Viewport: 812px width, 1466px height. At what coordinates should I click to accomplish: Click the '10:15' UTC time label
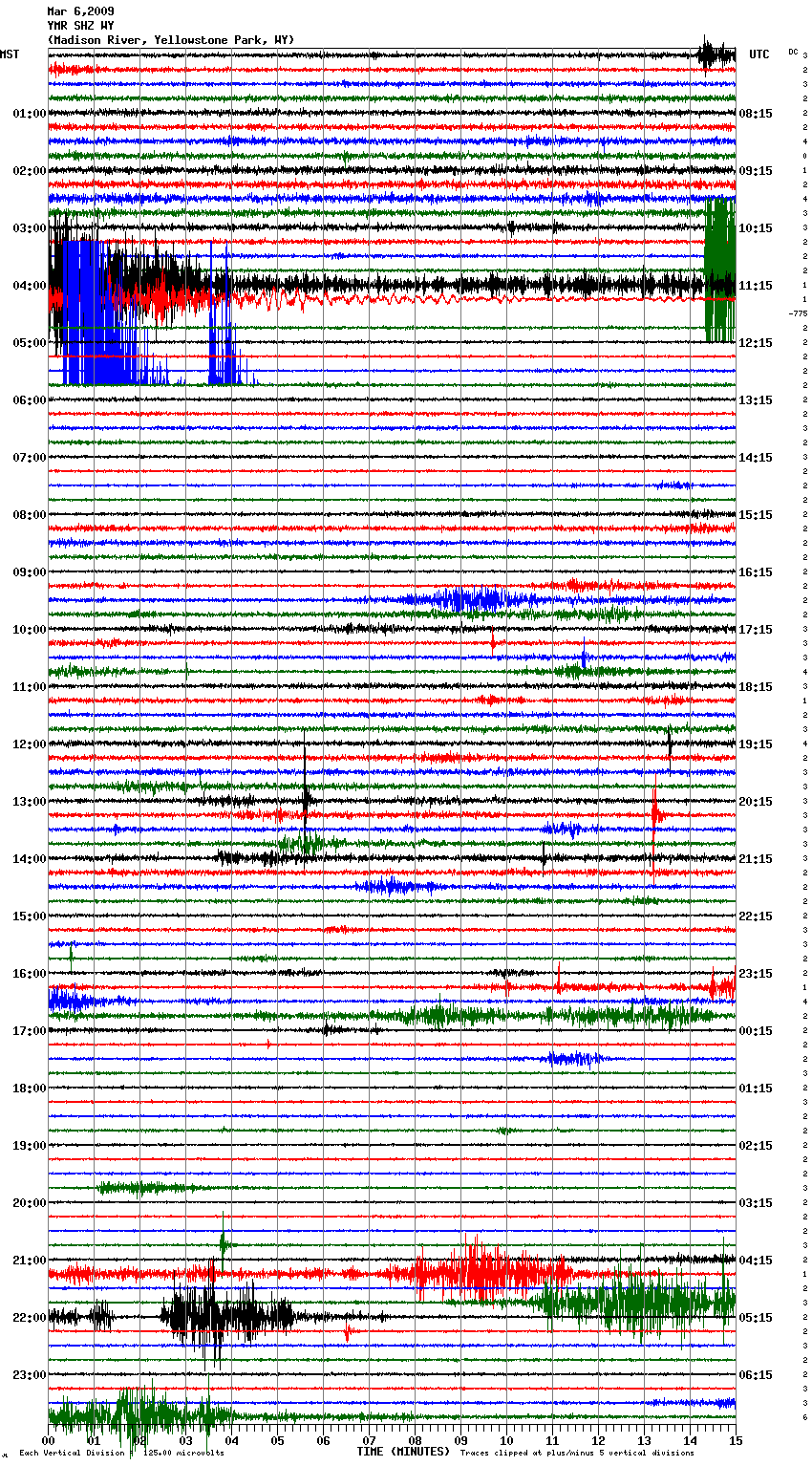(756, 228)
